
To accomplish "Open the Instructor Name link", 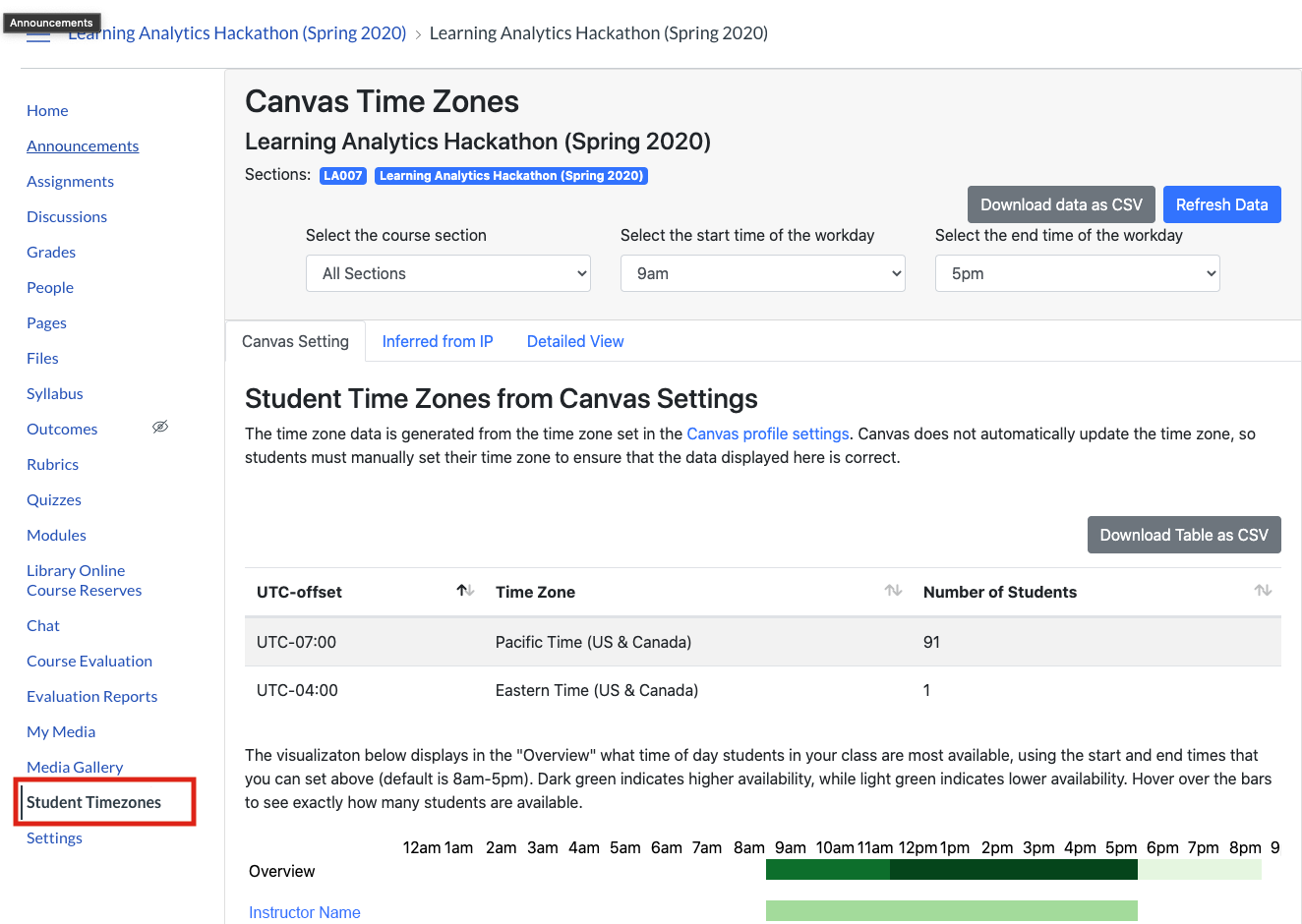I will point(305,912).
